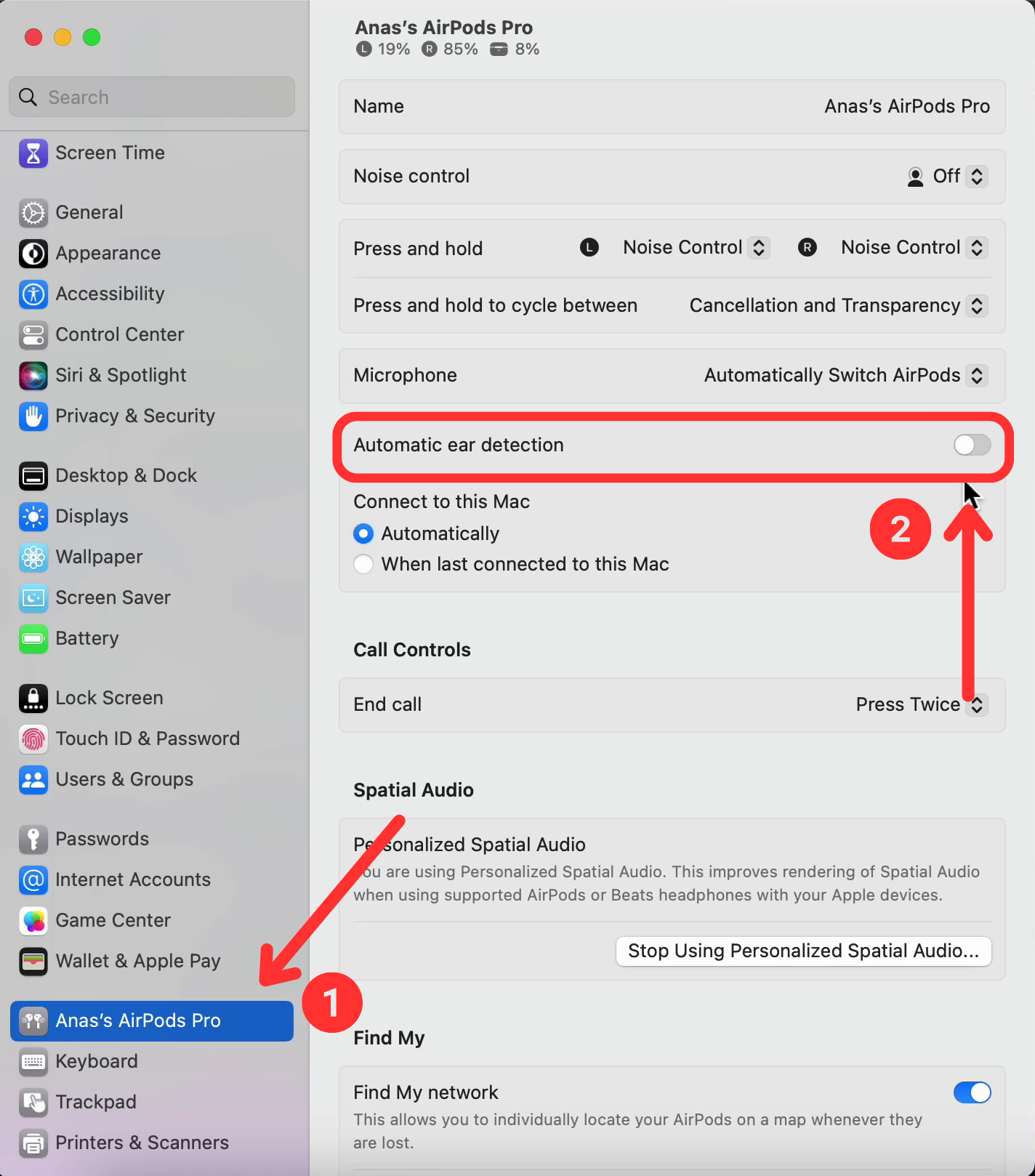Select the Passwords key icon
This screenshot has width=1035, height=1176.
point(33,839)
